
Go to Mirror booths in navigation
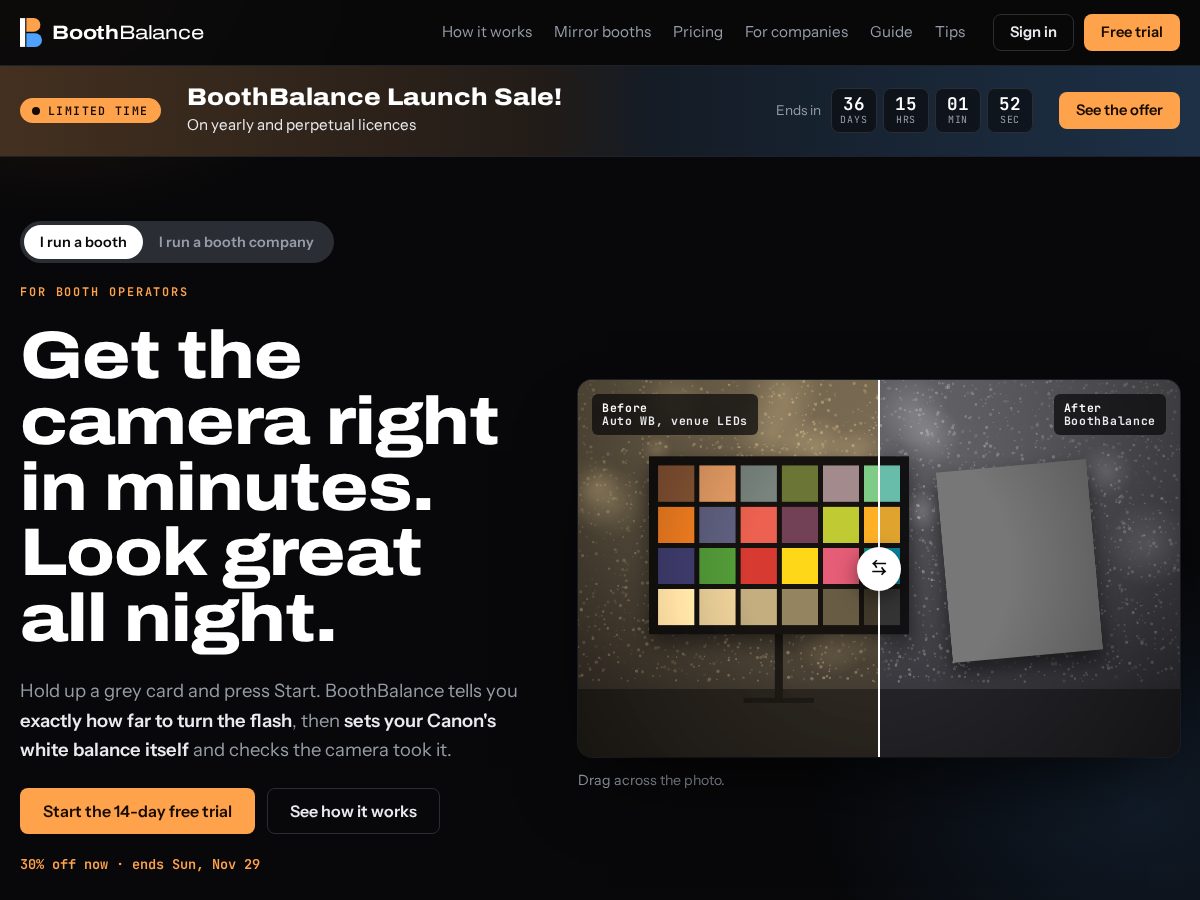(602, 32)
